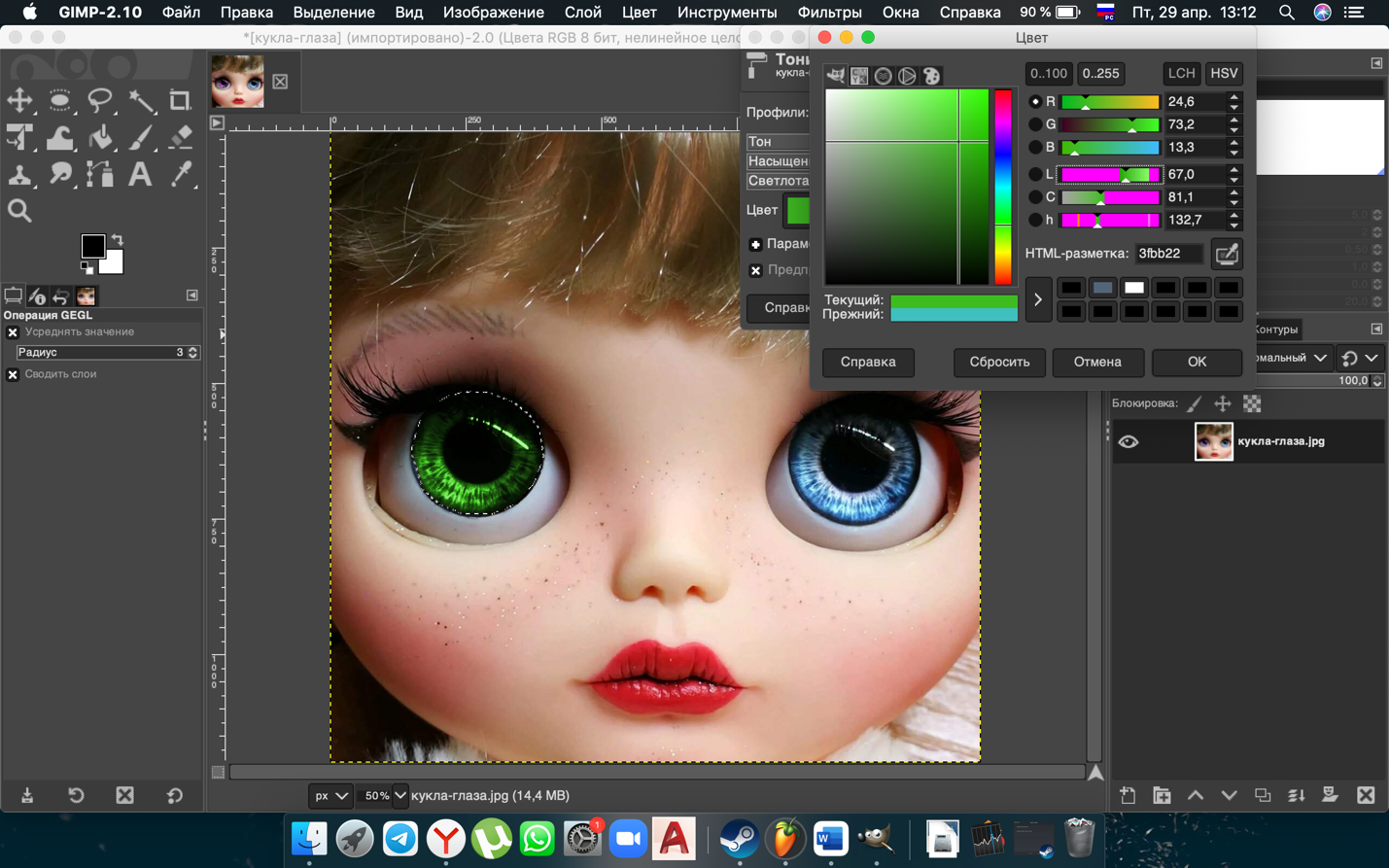
Task: Select the R channel radio button
Action: click(x=1035, y=101)
